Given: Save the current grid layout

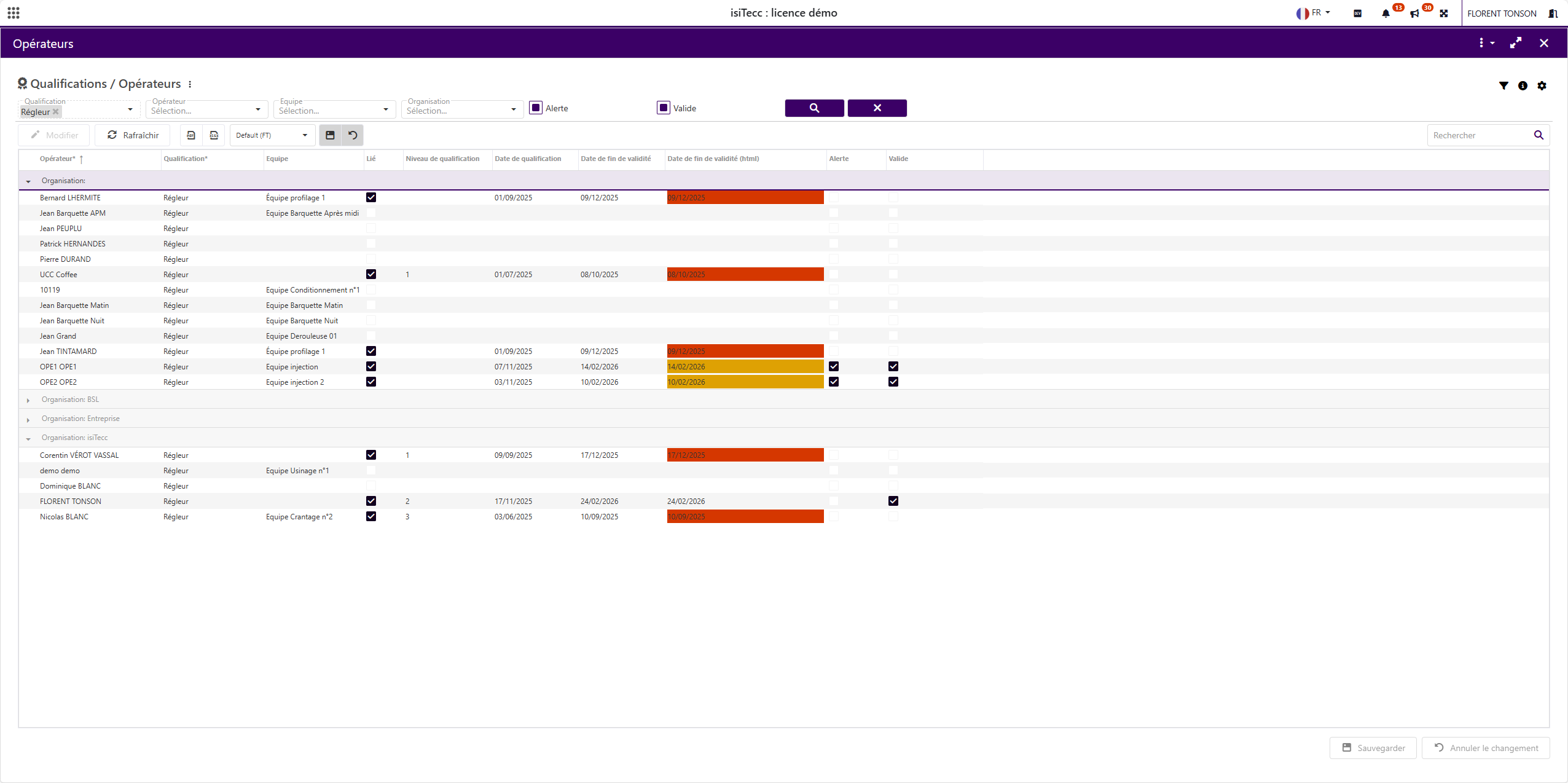Looking at the screenshot, I should (x=330, y=135).
